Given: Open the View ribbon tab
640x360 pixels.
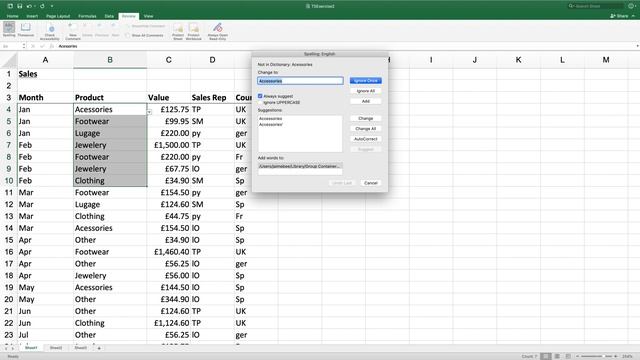Looking at the screenshot, I should 149,16.
